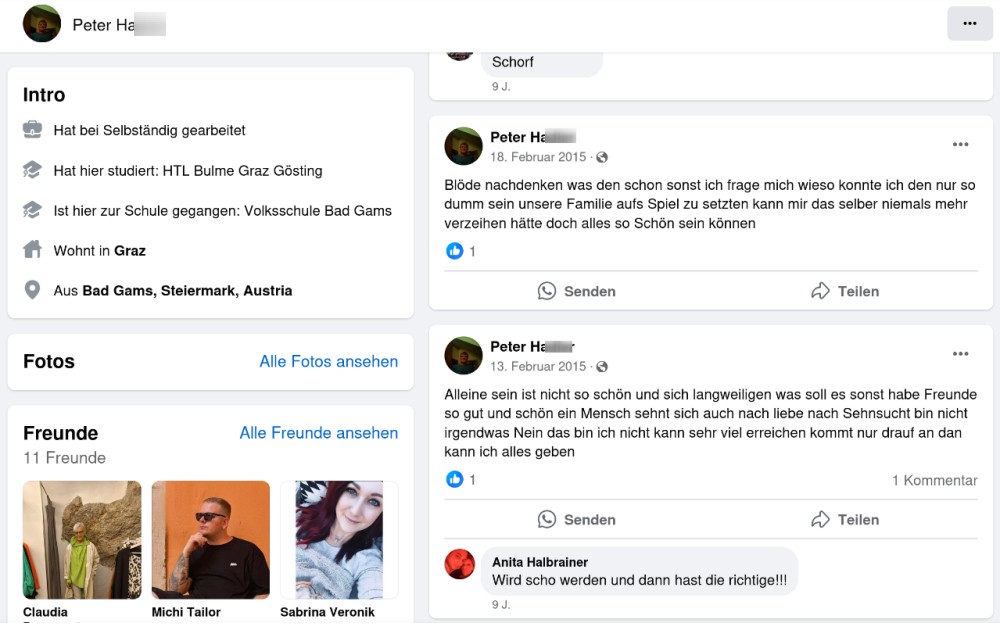
Task: Open options menu for the 18. Februar 2015 post
Action: 960,145
